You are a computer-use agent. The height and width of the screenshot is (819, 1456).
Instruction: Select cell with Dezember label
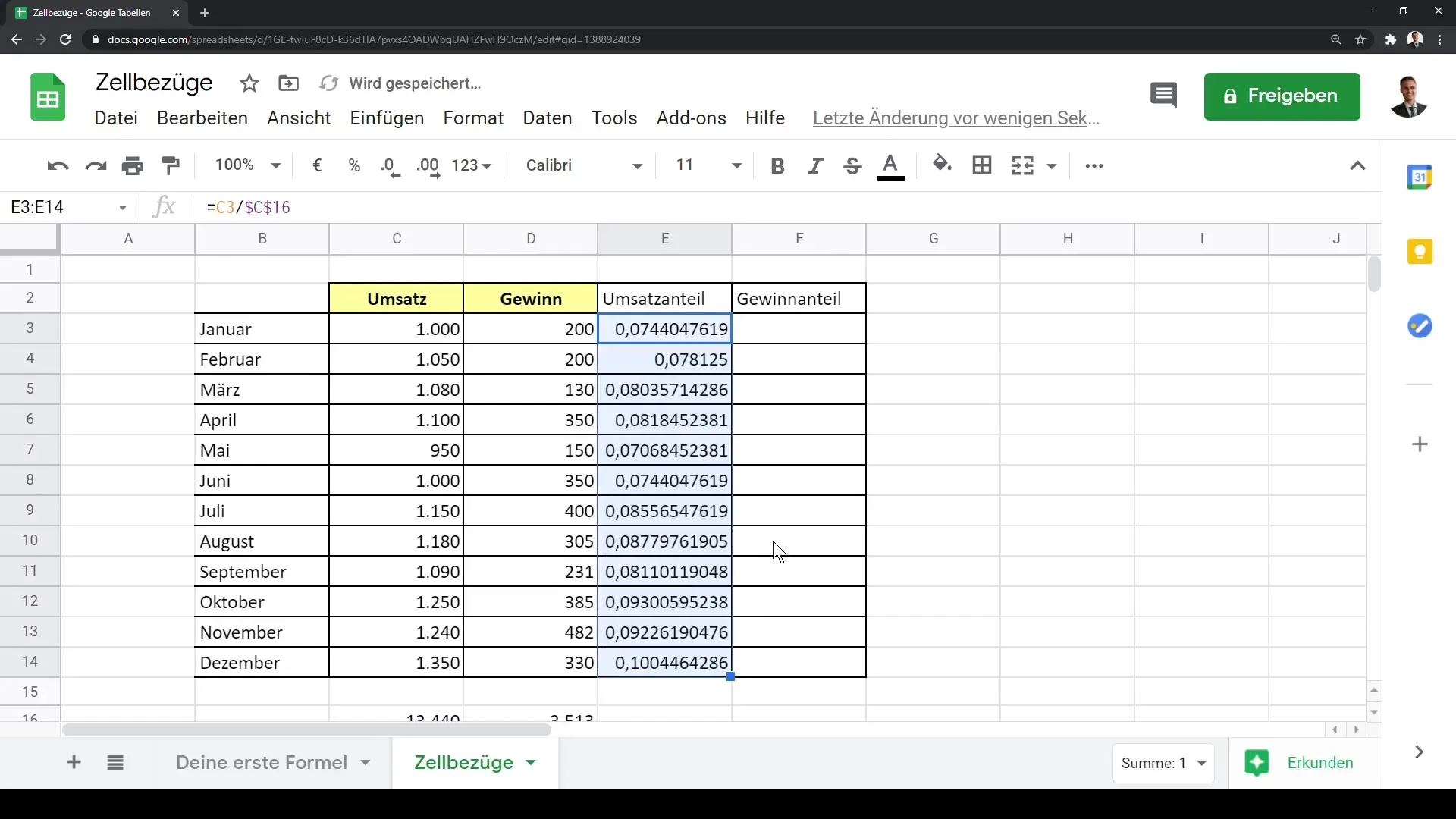(x=262, y=663)
